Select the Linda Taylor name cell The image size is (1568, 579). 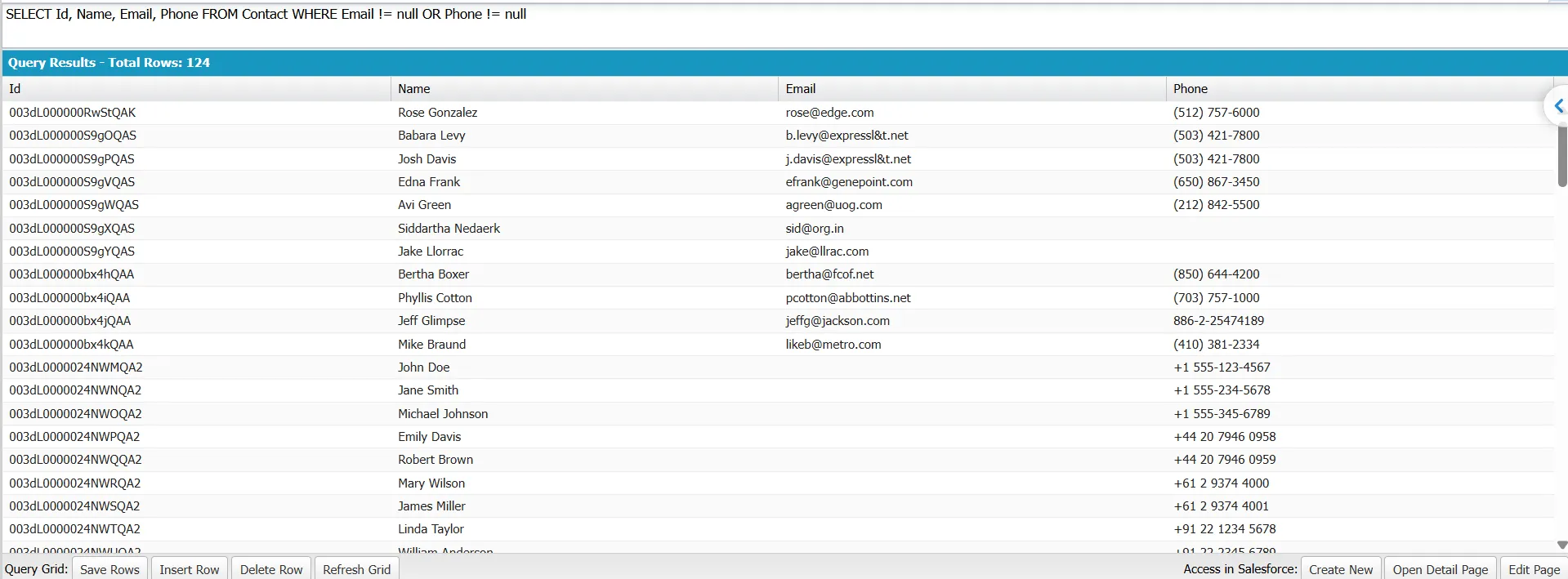coord(584,529)
